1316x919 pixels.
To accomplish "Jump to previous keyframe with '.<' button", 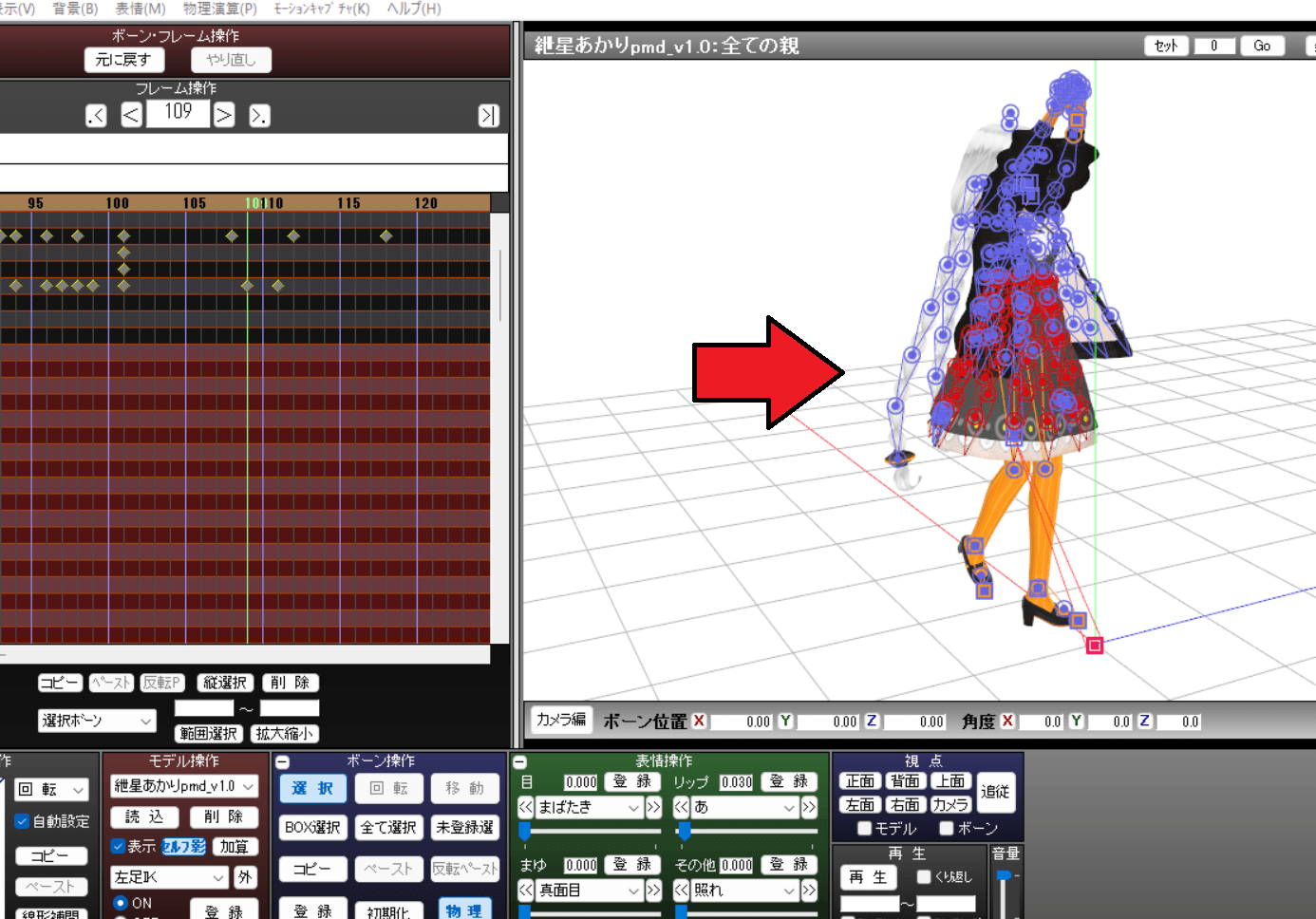I will [96, 116].
